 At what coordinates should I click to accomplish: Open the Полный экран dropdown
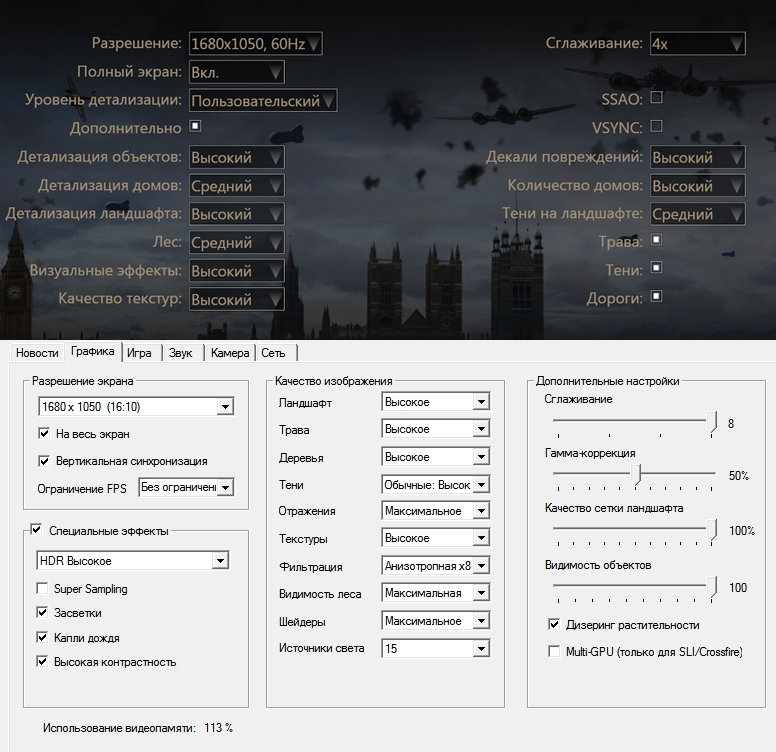click(237, 72)
